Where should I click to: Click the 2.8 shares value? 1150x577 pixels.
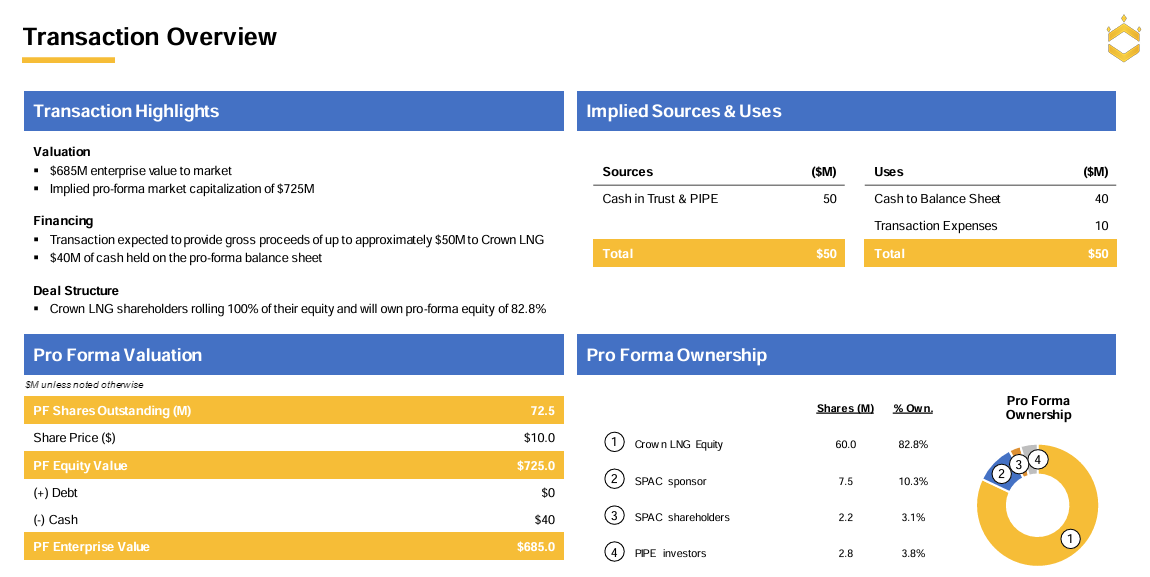click(846, 554)
